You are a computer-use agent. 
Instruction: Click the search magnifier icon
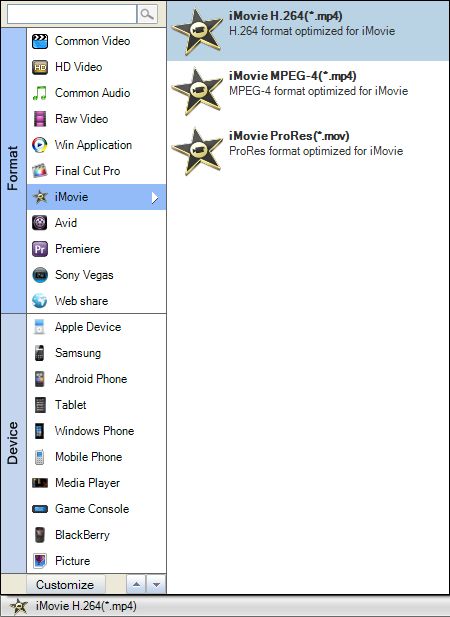coord(147,14)
